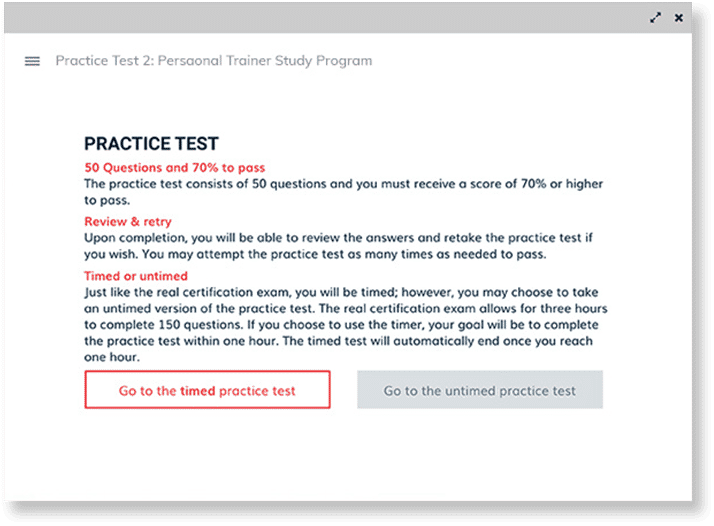Open the hamburger menu

(32, 61)
